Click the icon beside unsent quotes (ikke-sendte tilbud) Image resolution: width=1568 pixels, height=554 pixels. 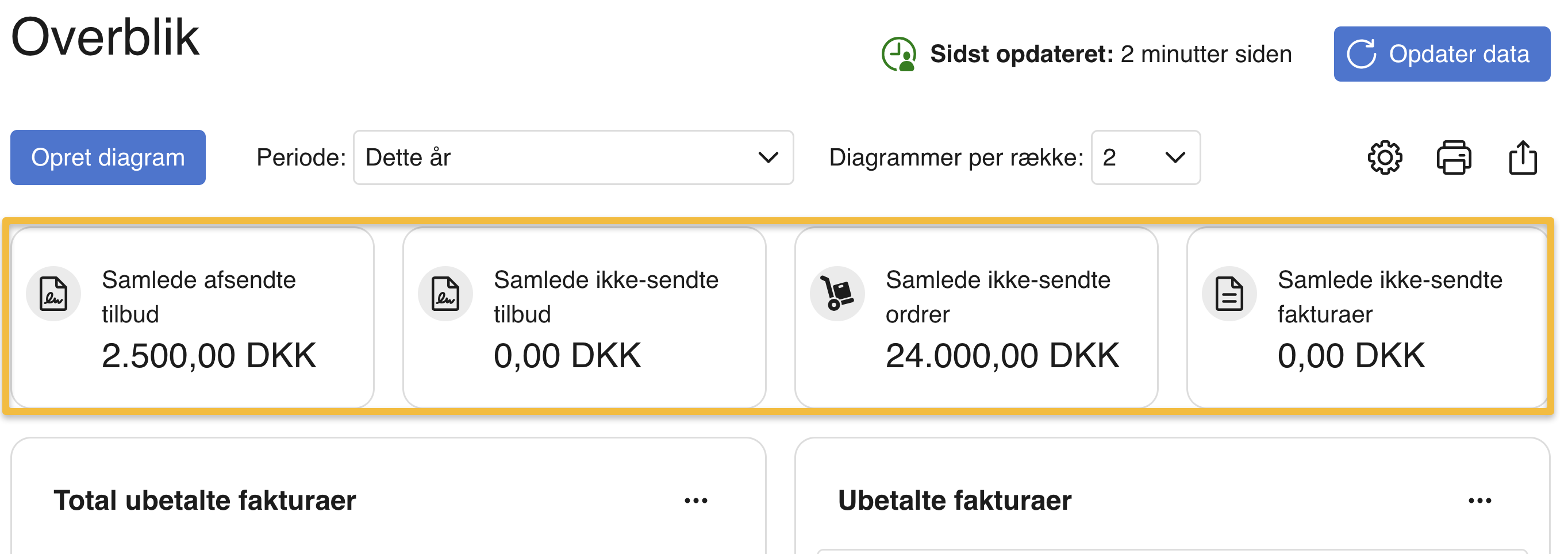(445, 294)
